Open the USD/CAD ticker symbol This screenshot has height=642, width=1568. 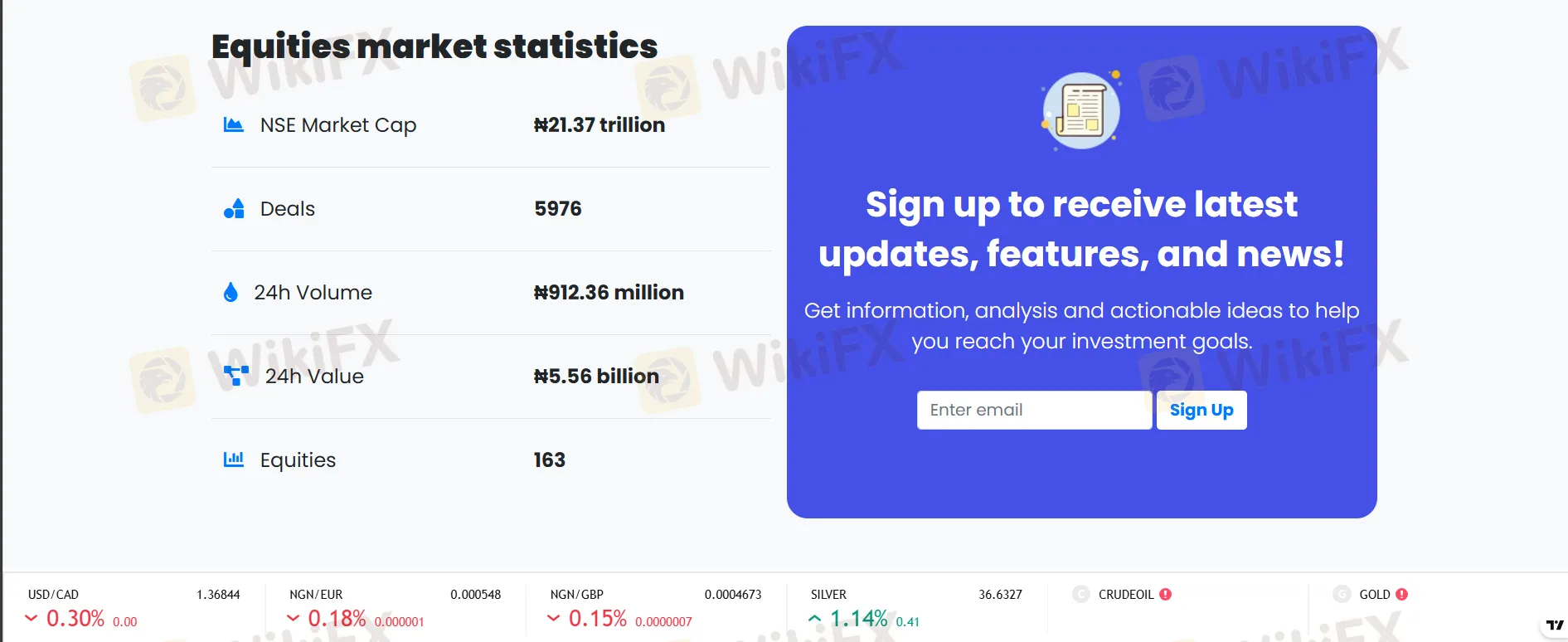(x=53, y=595)
